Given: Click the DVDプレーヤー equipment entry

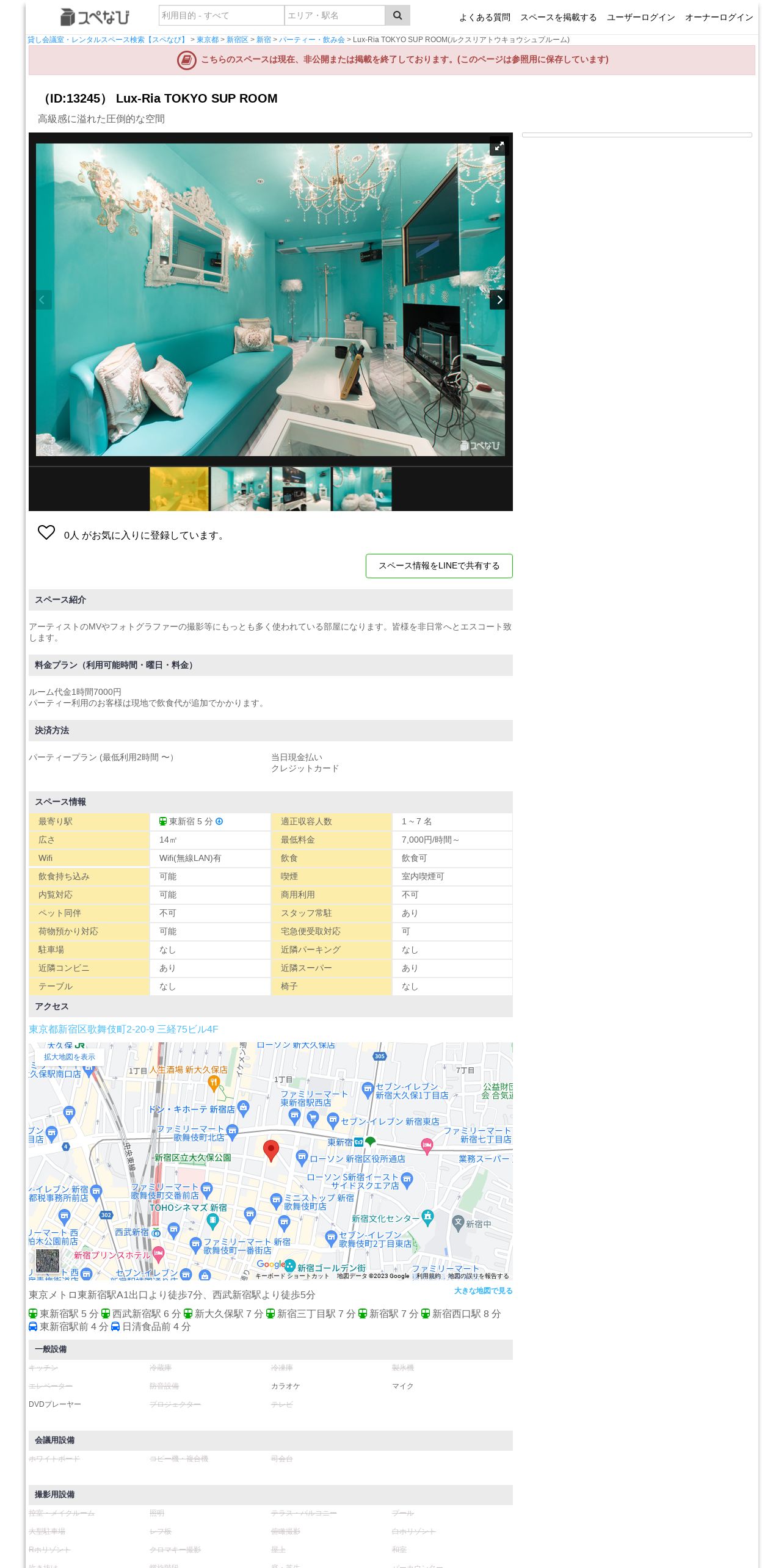Looking at the screenshot, I should [55, 1405].
